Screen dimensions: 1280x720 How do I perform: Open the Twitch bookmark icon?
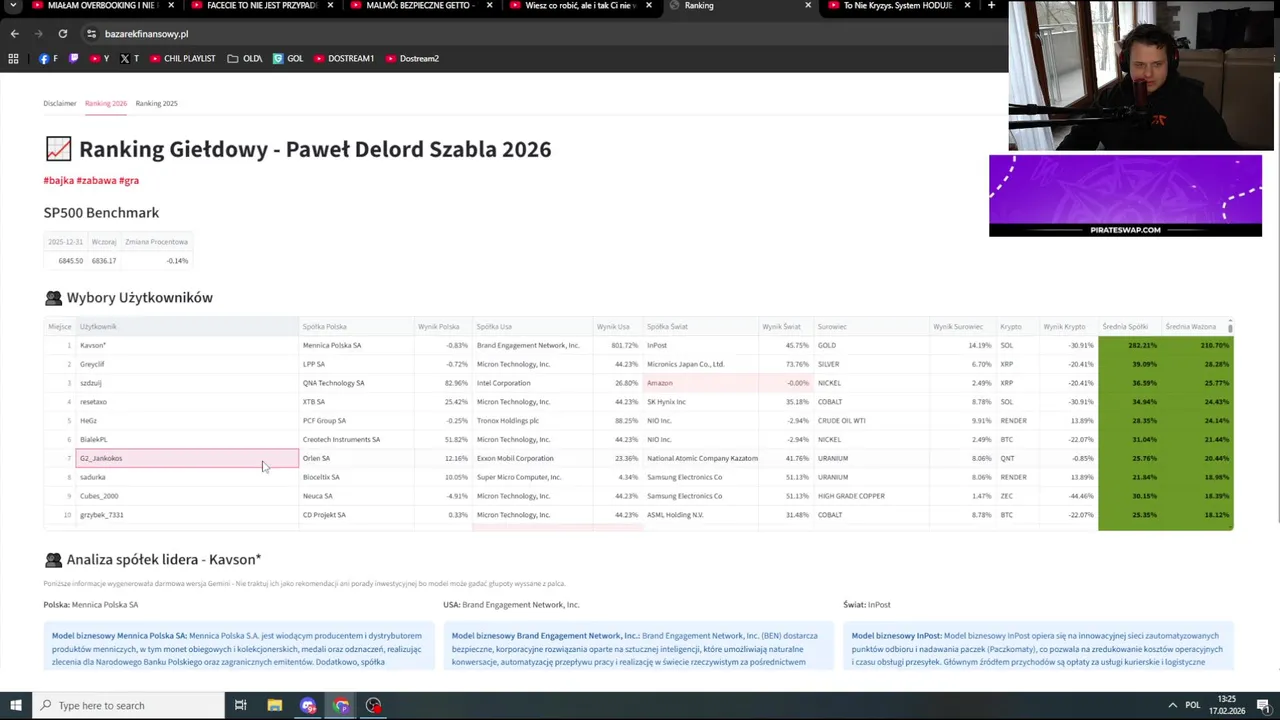pos(73,58)
